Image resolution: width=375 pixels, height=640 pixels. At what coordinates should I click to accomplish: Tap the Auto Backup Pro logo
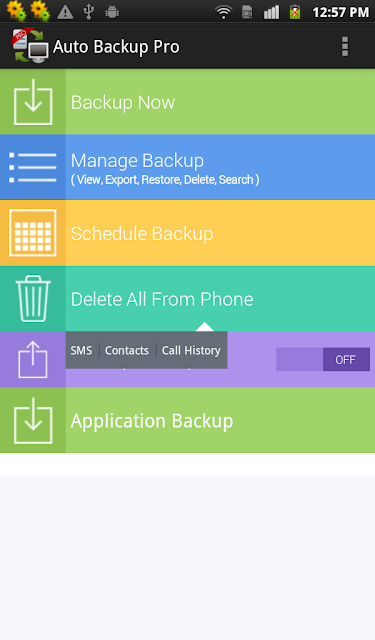[29, 46]
